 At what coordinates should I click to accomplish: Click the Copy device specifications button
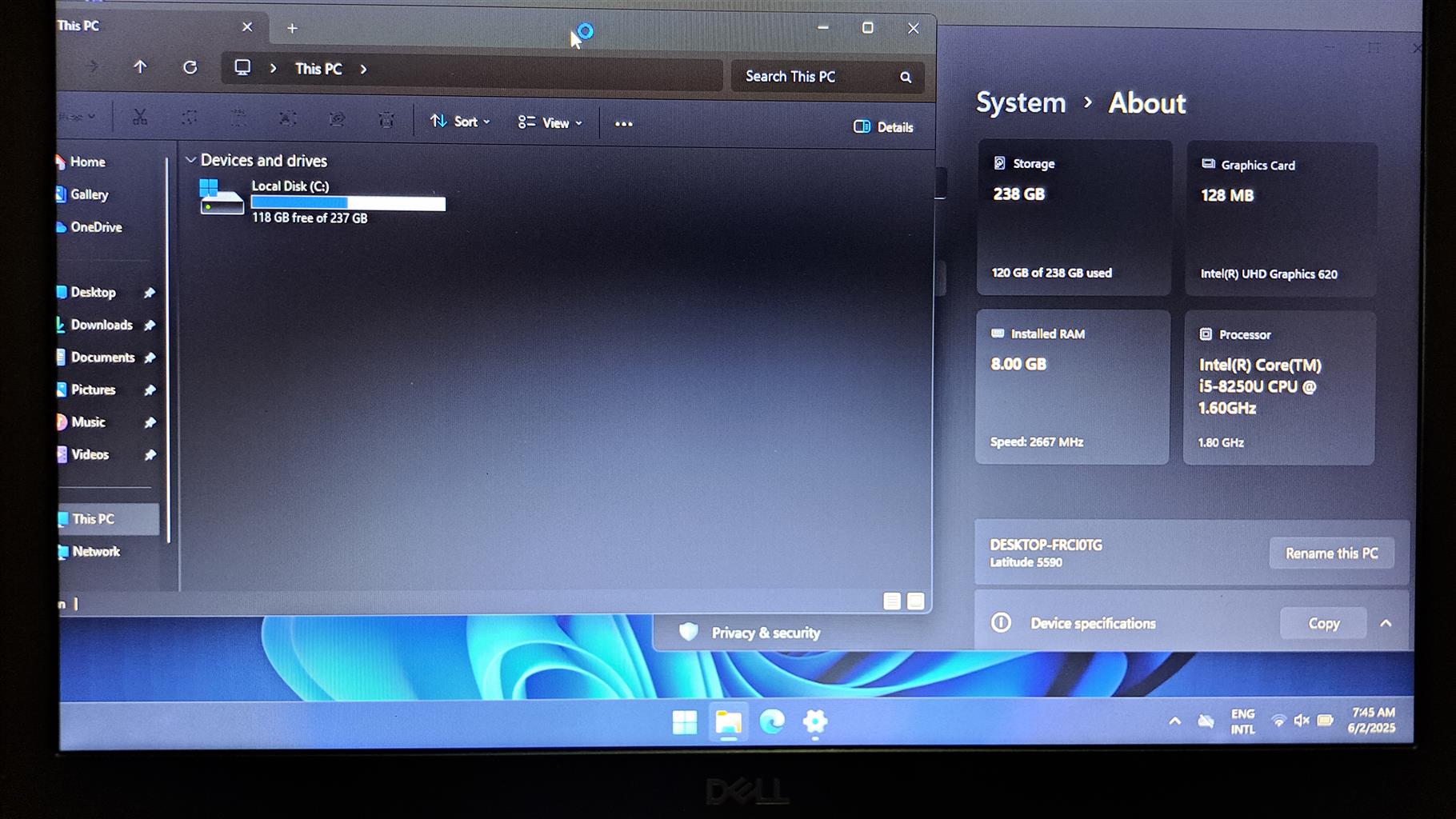[x=1323, y=623]
